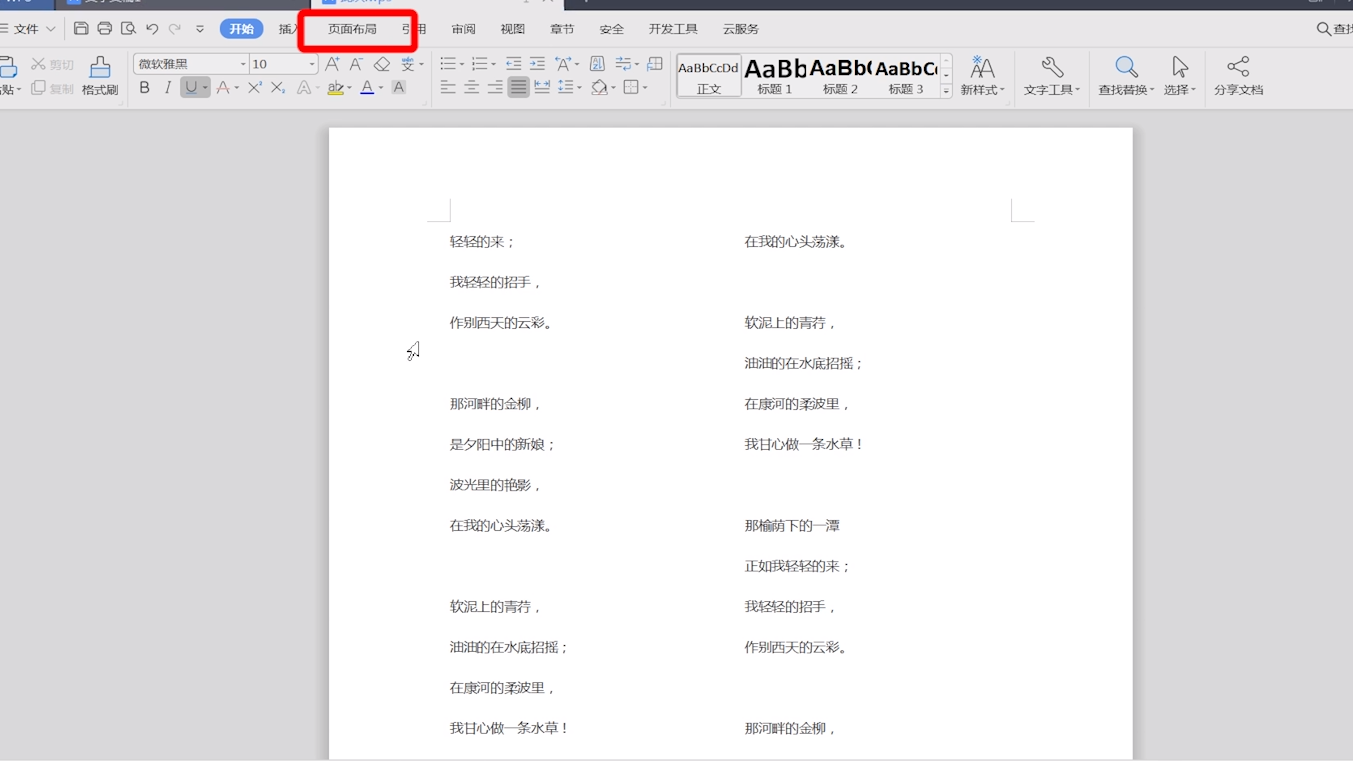The image size is (1353, 761).
Task: Click the 查找替换 button
Action: [x=1126, y=76]
